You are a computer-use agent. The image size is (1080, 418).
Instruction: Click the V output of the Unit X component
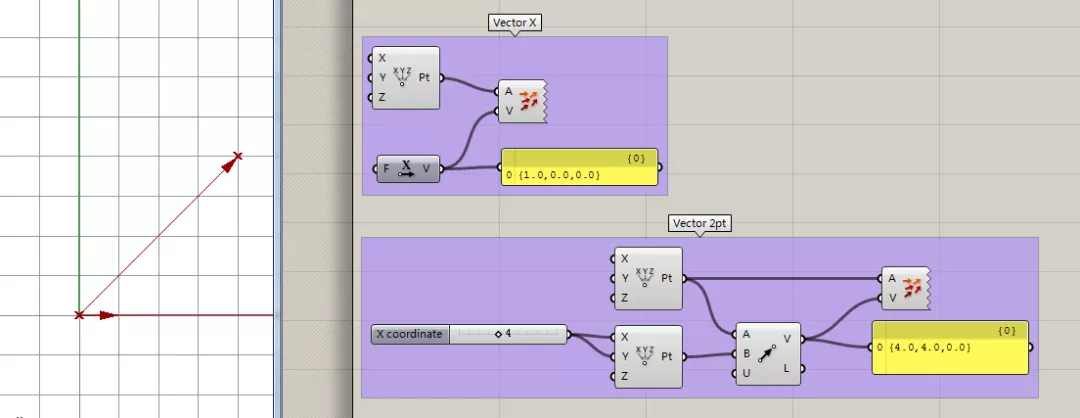pos(426,169)
